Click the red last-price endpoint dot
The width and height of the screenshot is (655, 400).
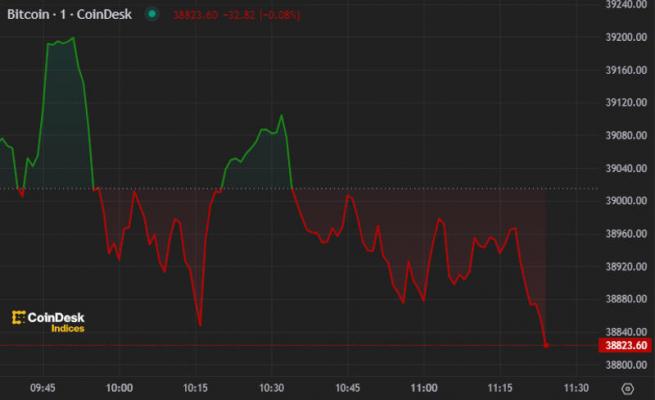click(547, 346)
